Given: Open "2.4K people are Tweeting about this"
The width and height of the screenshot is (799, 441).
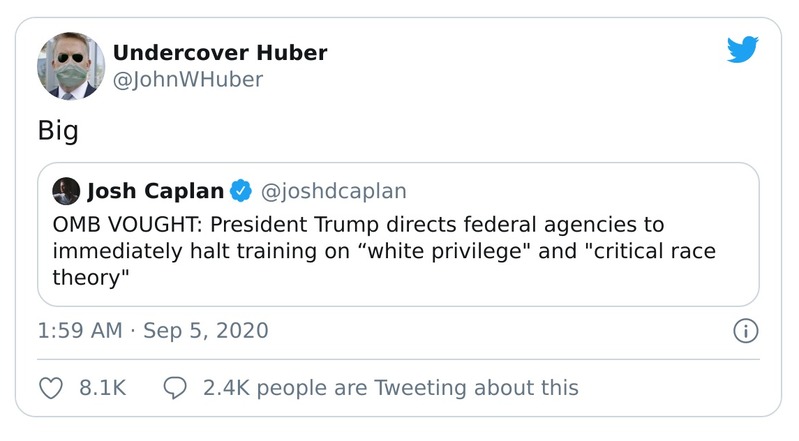Looking at the screenshot, I should [390, 387].
